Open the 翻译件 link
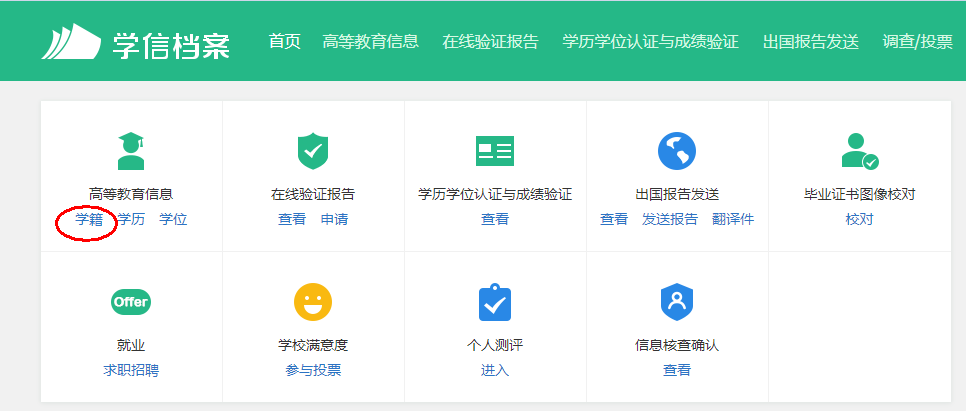This screenshot has width=966, height=411. click(733, 220)
